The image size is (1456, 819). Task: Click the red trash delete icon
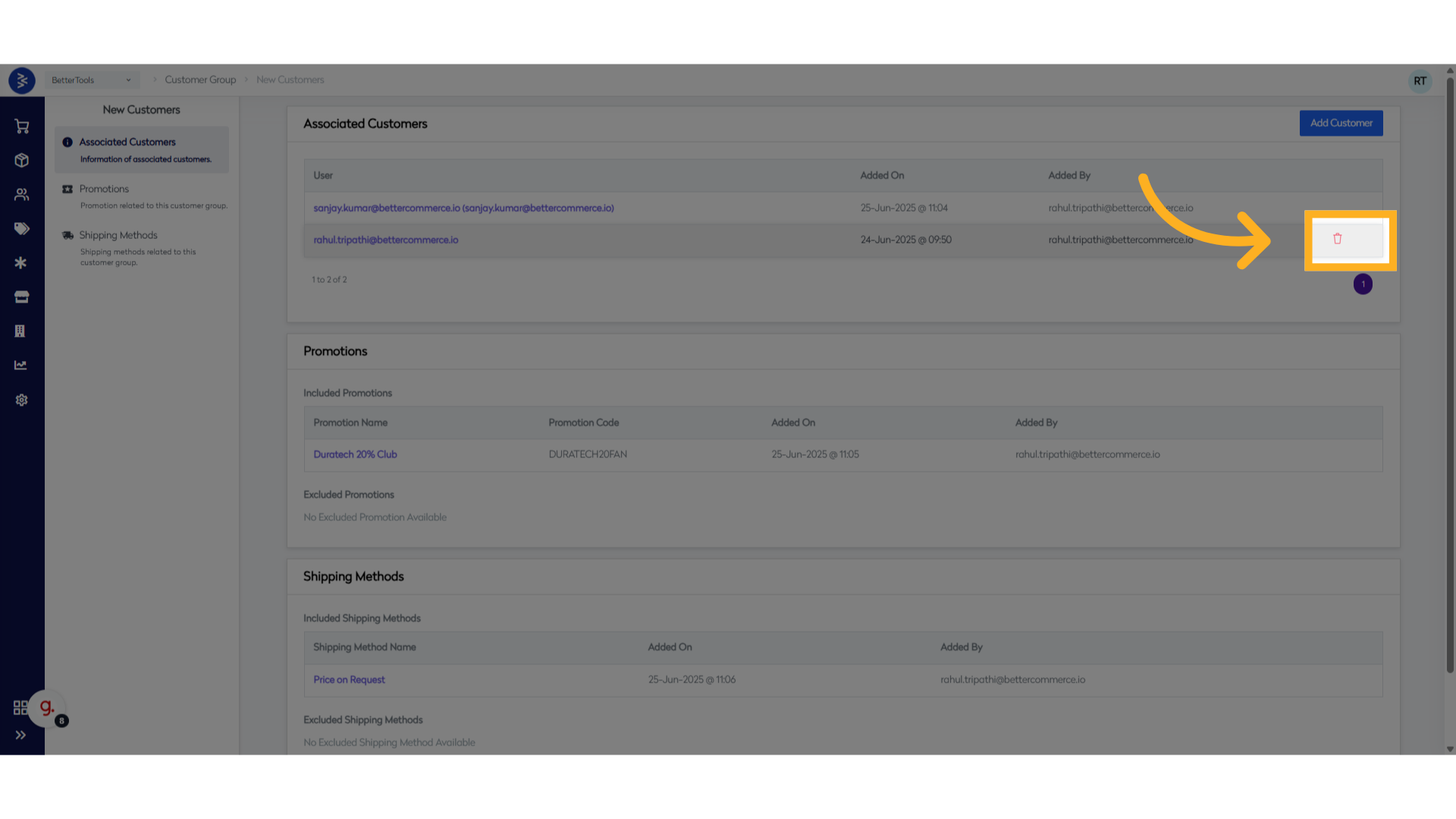[1337, 239]
